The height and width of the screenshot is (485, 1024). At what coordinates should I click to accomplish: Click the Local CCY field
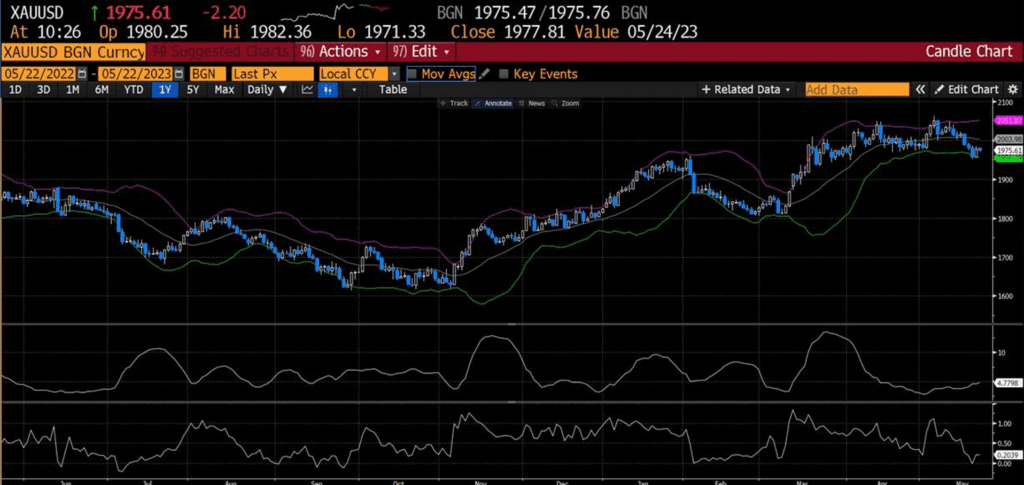point(354,74)
